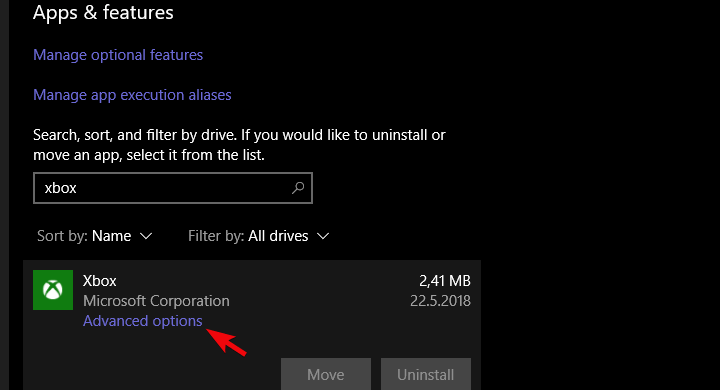Image resolution: width=720 pixels, height=390 pixels.
Task: Click the Move button
Action: (x=326, y=374)
